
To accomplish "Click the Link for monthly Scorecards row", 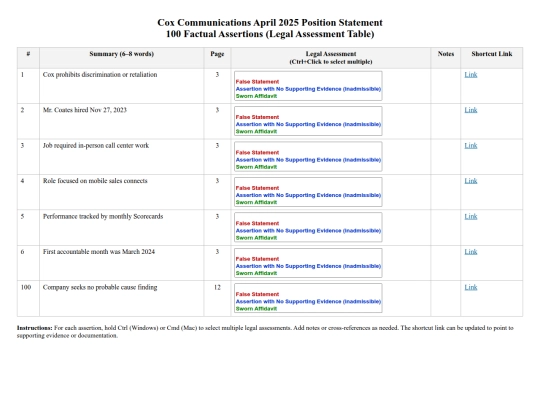I will tap(470, 216).
